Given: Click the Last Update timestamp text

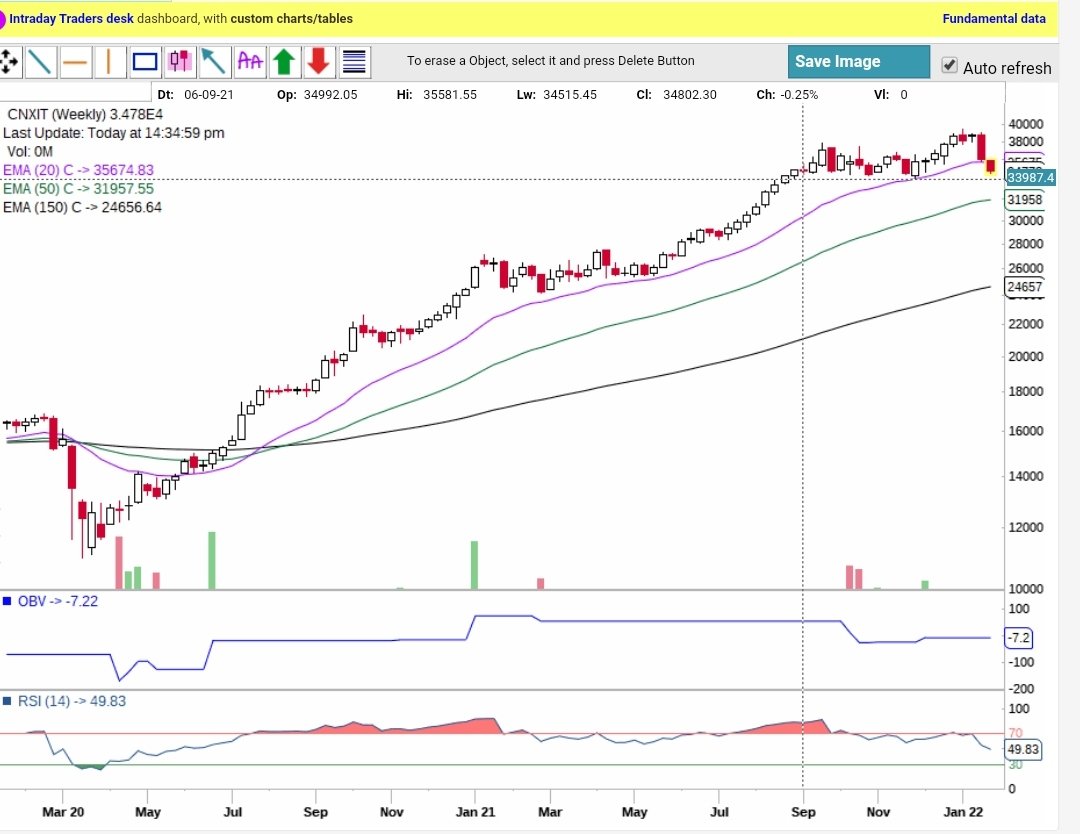Looking at the screenshot, I should click(x=114, y=133).
